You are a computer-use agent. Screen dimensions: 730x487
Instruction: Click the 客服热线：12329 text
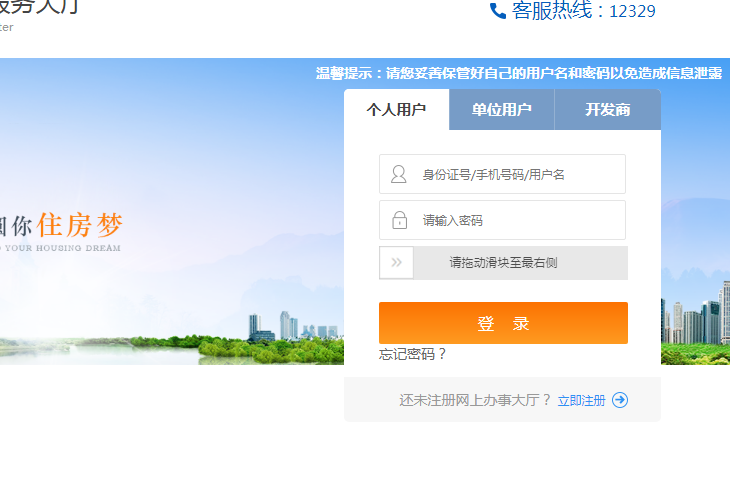coord(583,11)
